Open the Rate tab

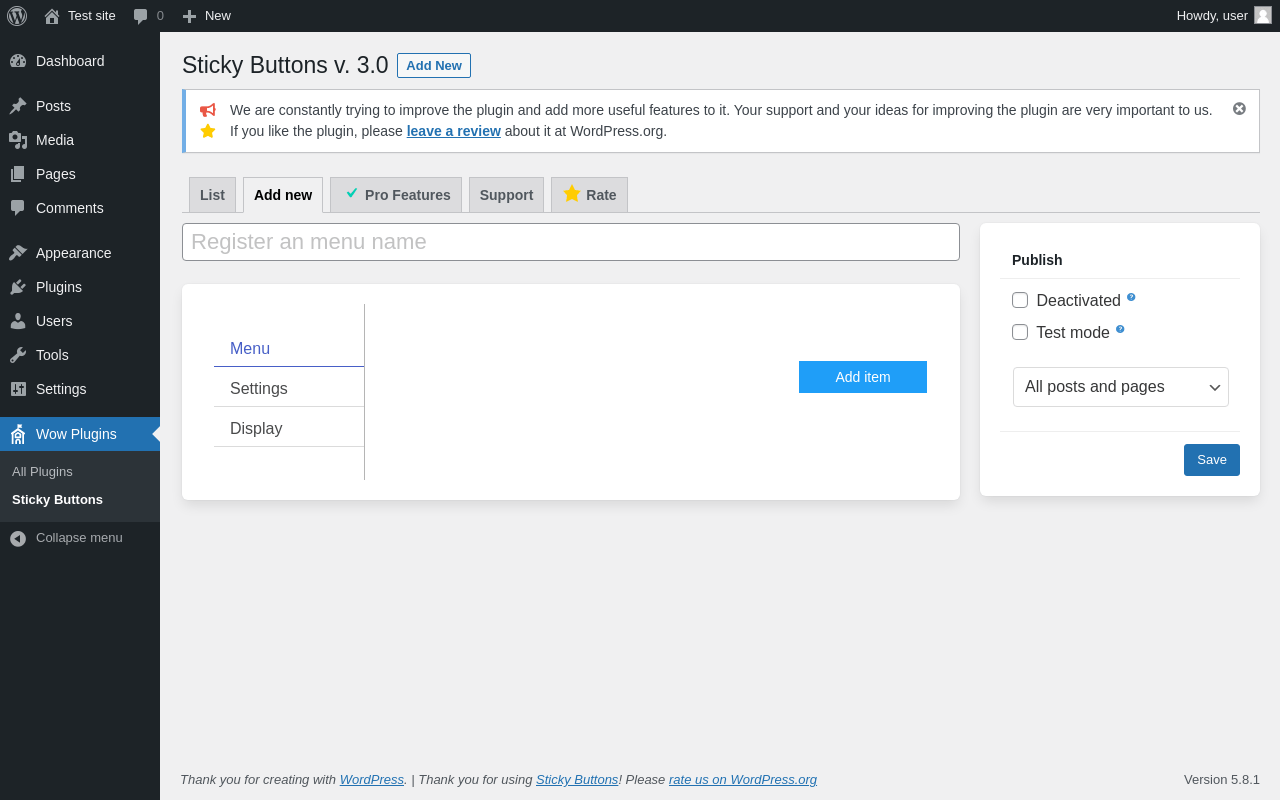tap(589, 195)
